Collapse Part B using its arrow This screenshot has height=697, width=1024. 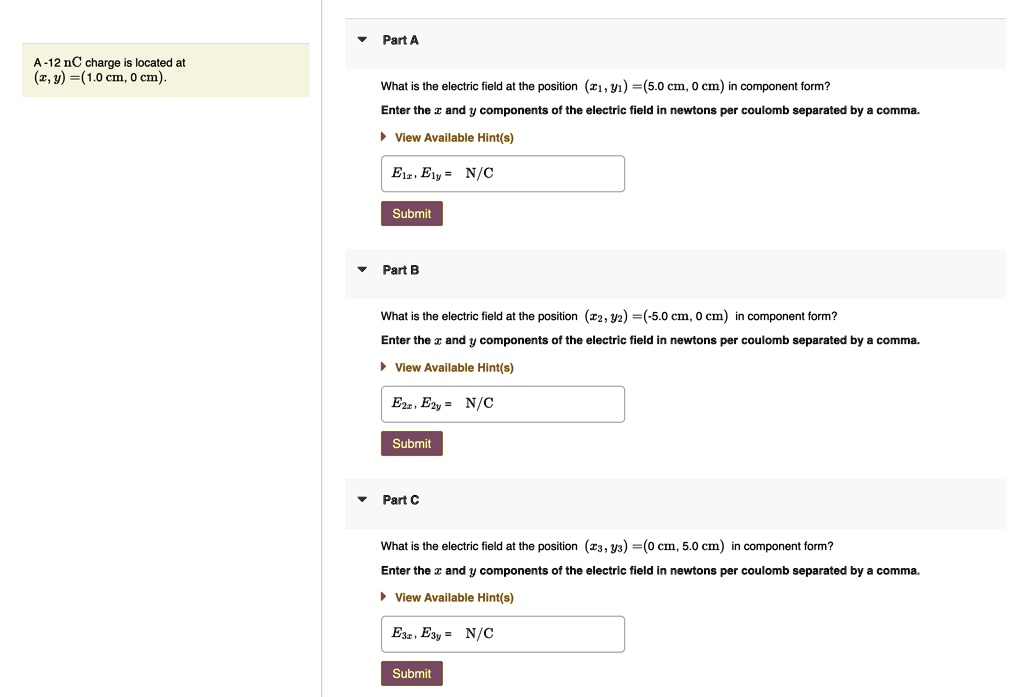tap(362, 270)
